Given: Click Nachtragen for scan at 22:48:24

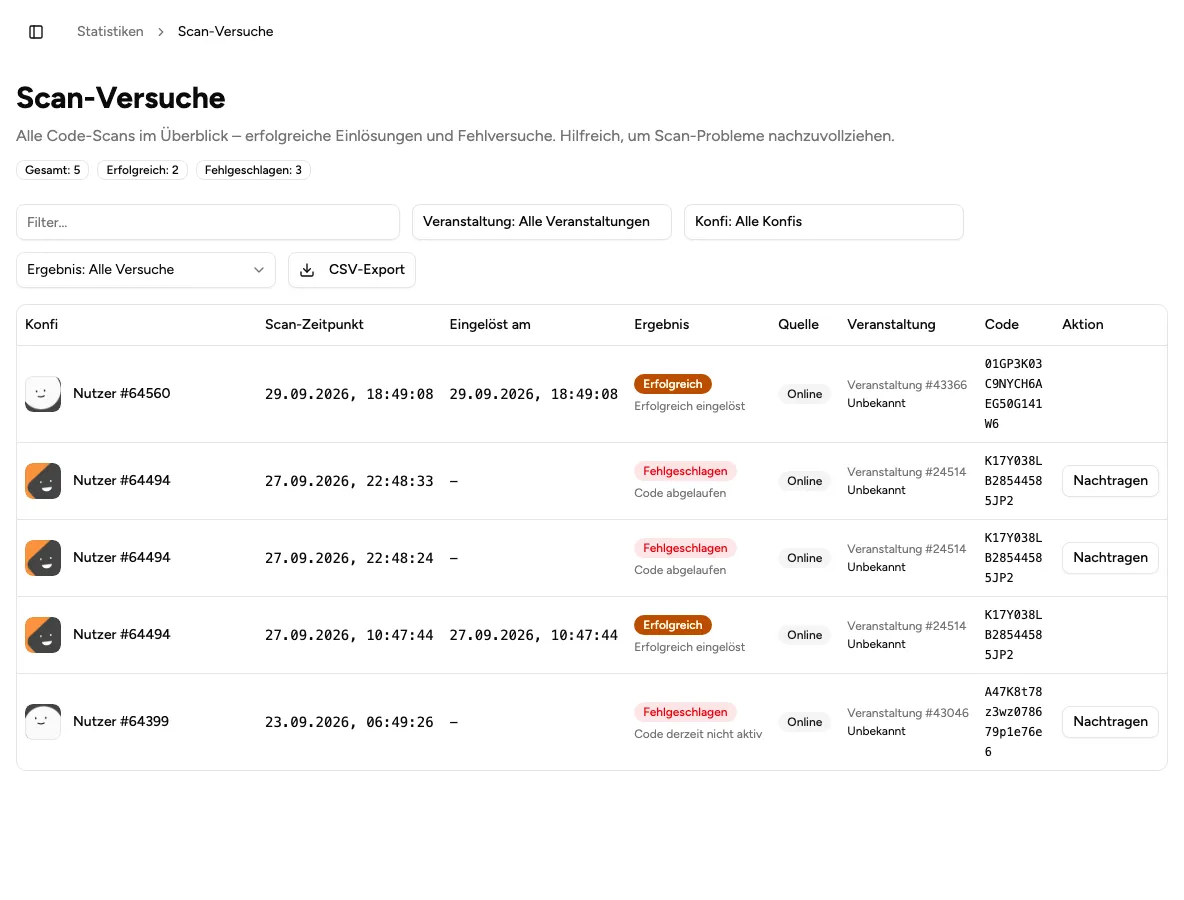Looking at the screenshot, I should [1110, 558].
